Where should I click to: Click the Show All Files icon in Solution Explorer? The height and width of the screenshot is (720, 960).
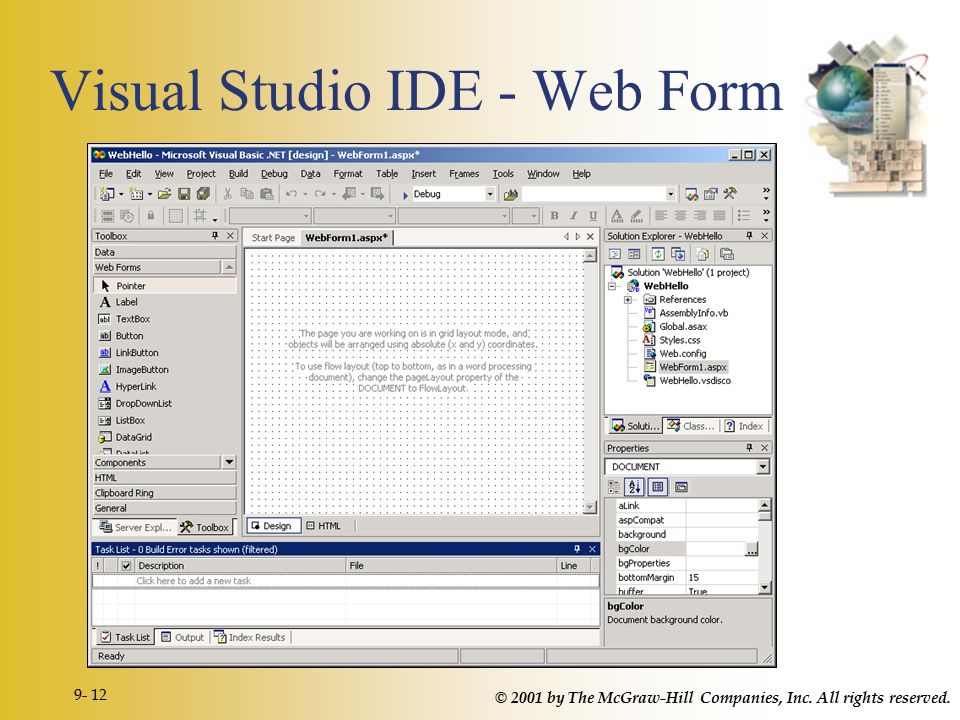(x=703, y=254)
